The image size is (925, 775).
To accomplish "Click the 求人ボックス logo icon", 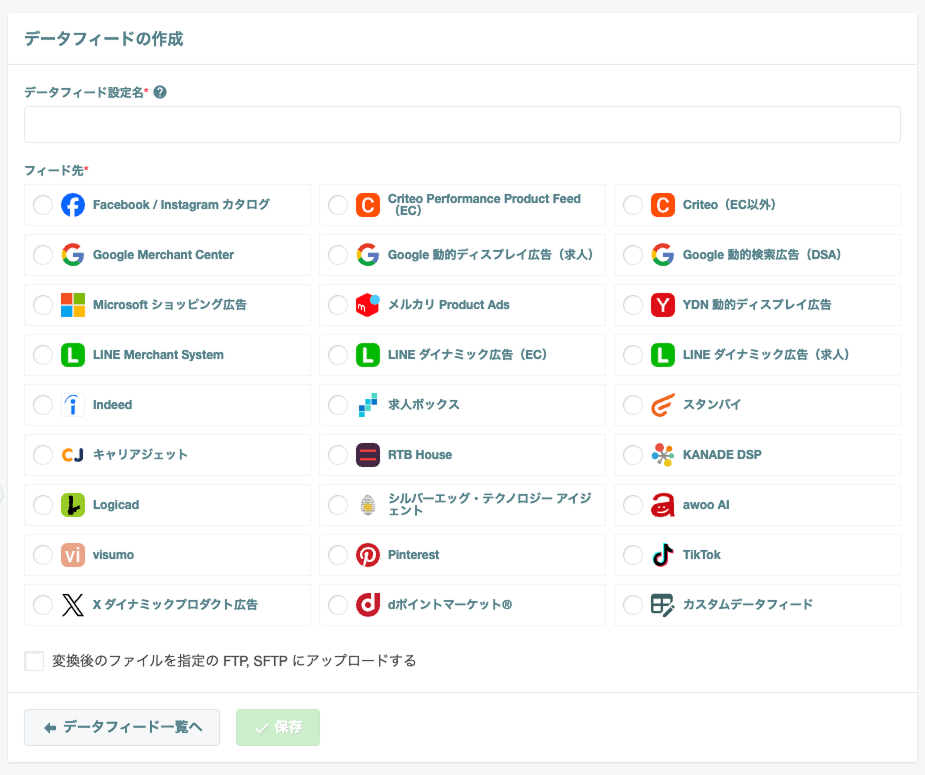I will click(x=368, y=405).
